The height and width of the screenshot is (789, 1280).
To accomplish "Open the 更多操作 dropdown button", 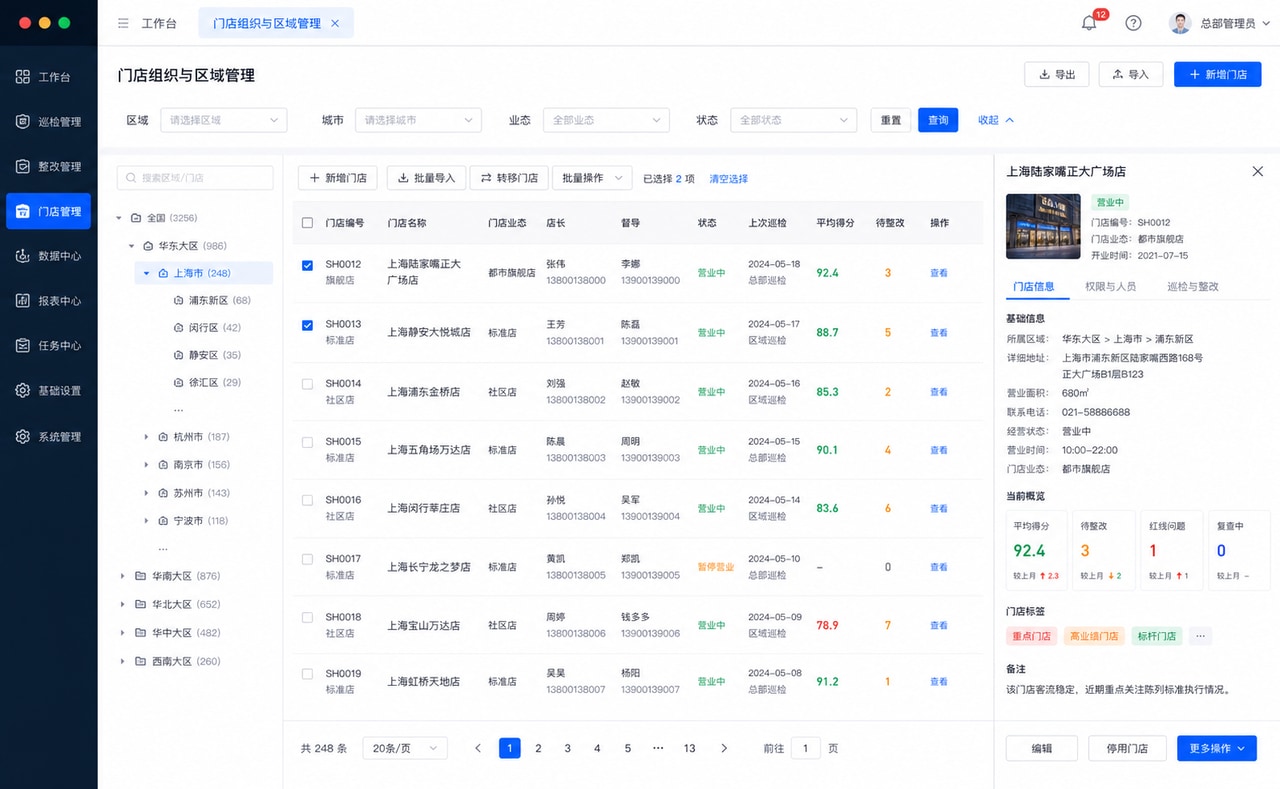I will click(1217, 748).
